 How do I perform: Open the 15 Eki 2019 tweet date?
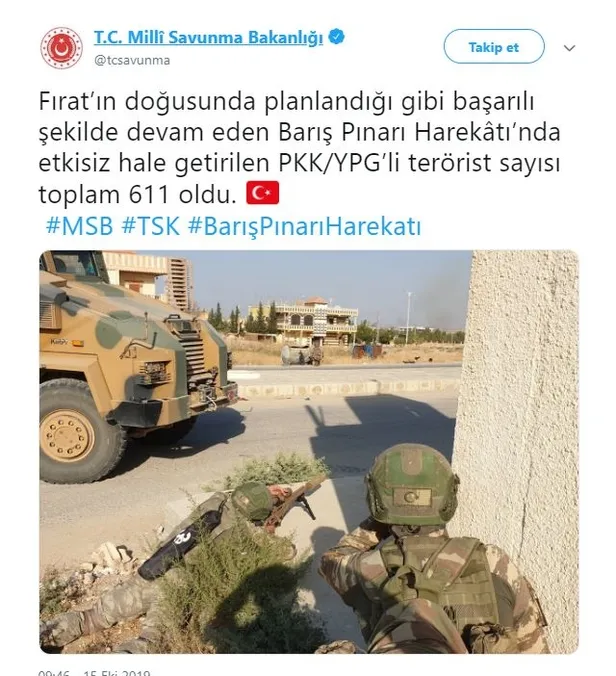point(116,673)
